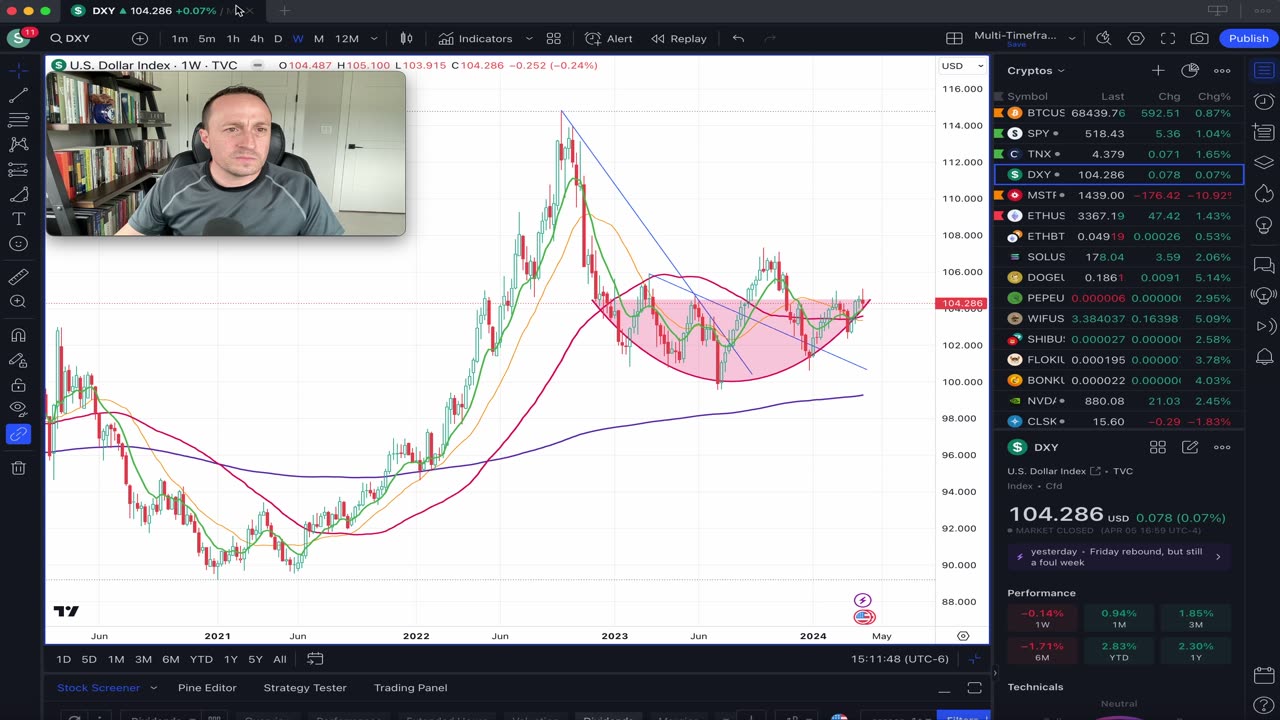The image size is (1280, 720).
Task: Select the Text annotation tool
Action: (18, 219)
